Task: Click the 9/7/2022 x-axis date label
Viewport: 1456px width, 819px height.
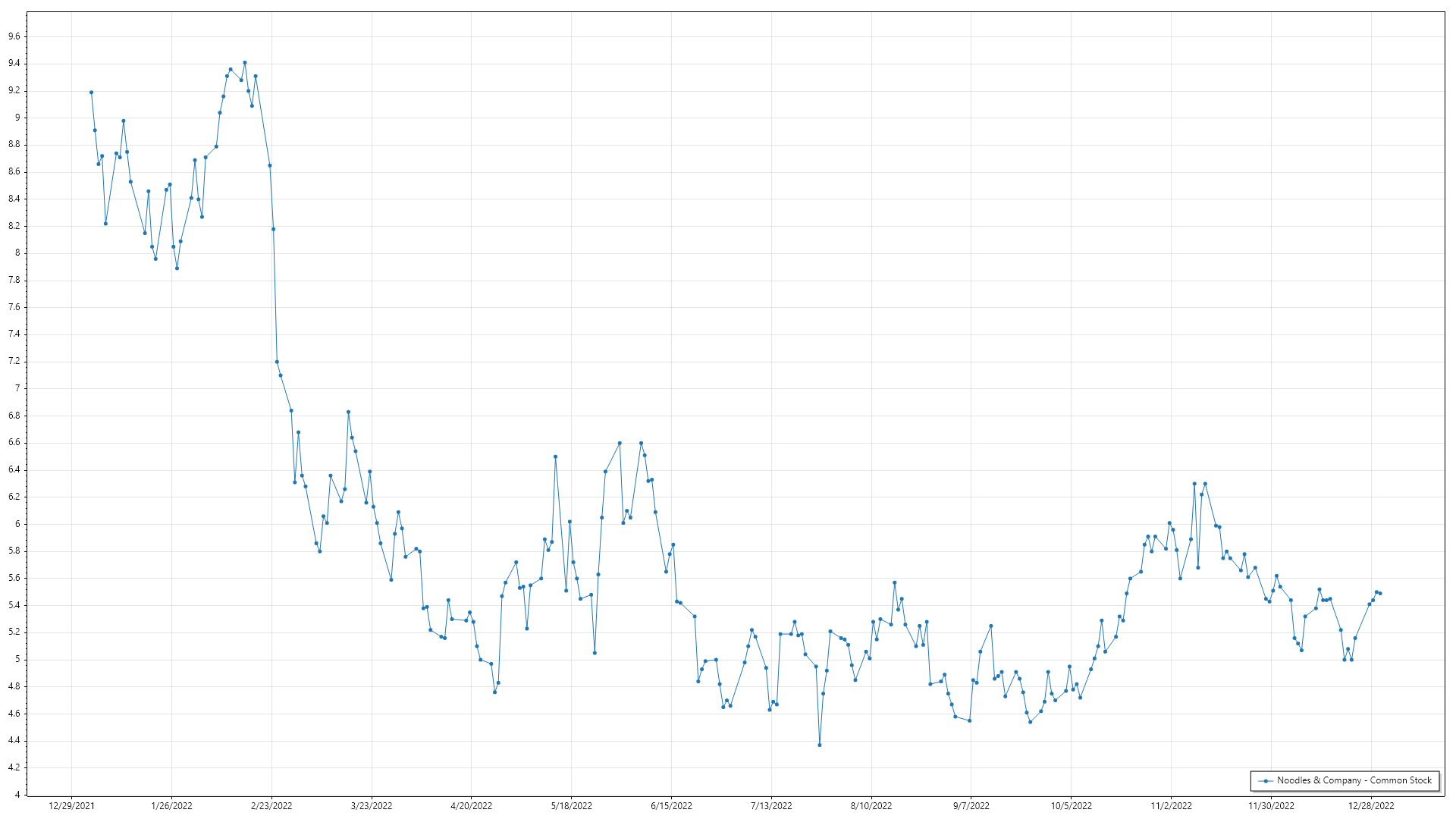Action: 971,805
